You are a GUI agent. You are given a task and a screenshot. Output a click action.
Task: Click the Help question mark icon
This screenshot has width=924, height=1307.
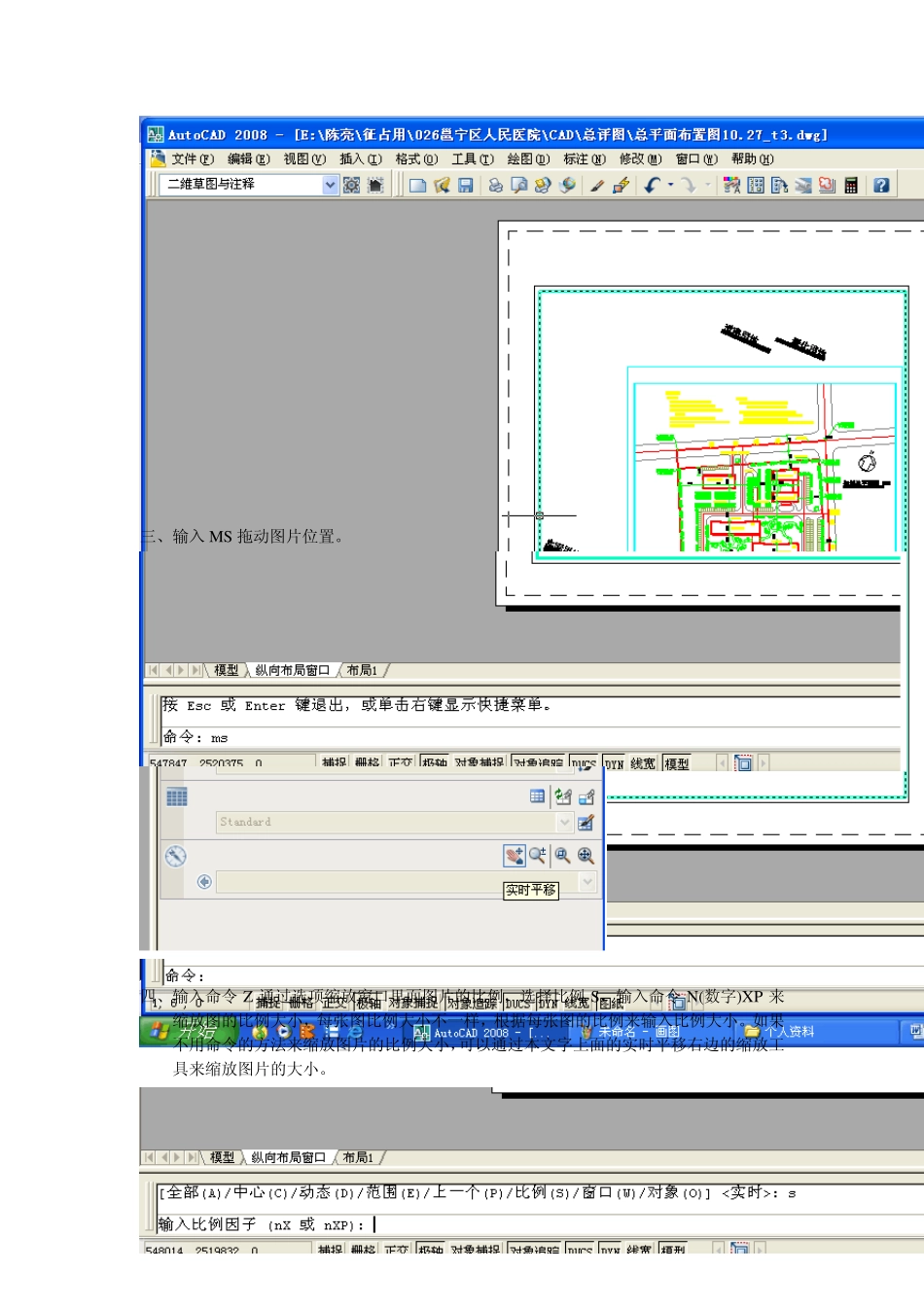click(881, 185)
